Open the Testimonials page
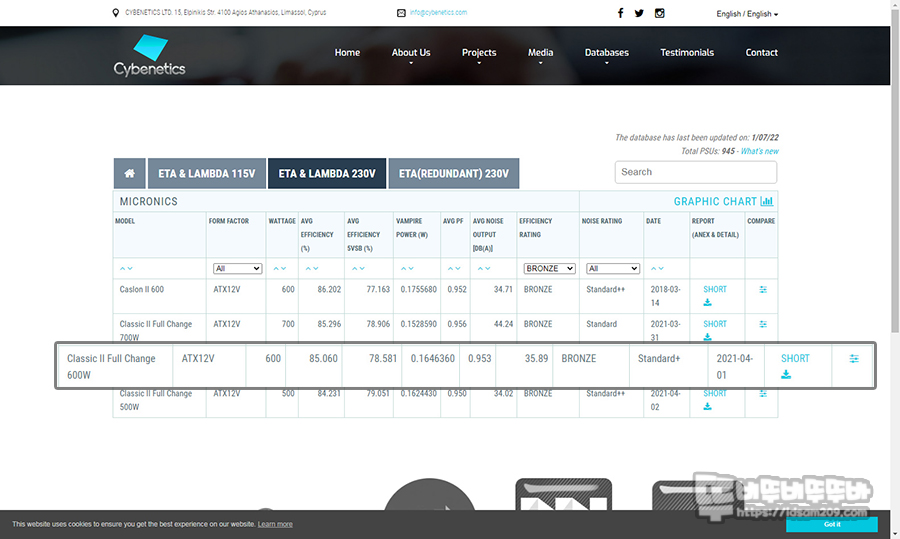Screen dimensions: 900x539 pyautogui.click(x=687, y=52)
